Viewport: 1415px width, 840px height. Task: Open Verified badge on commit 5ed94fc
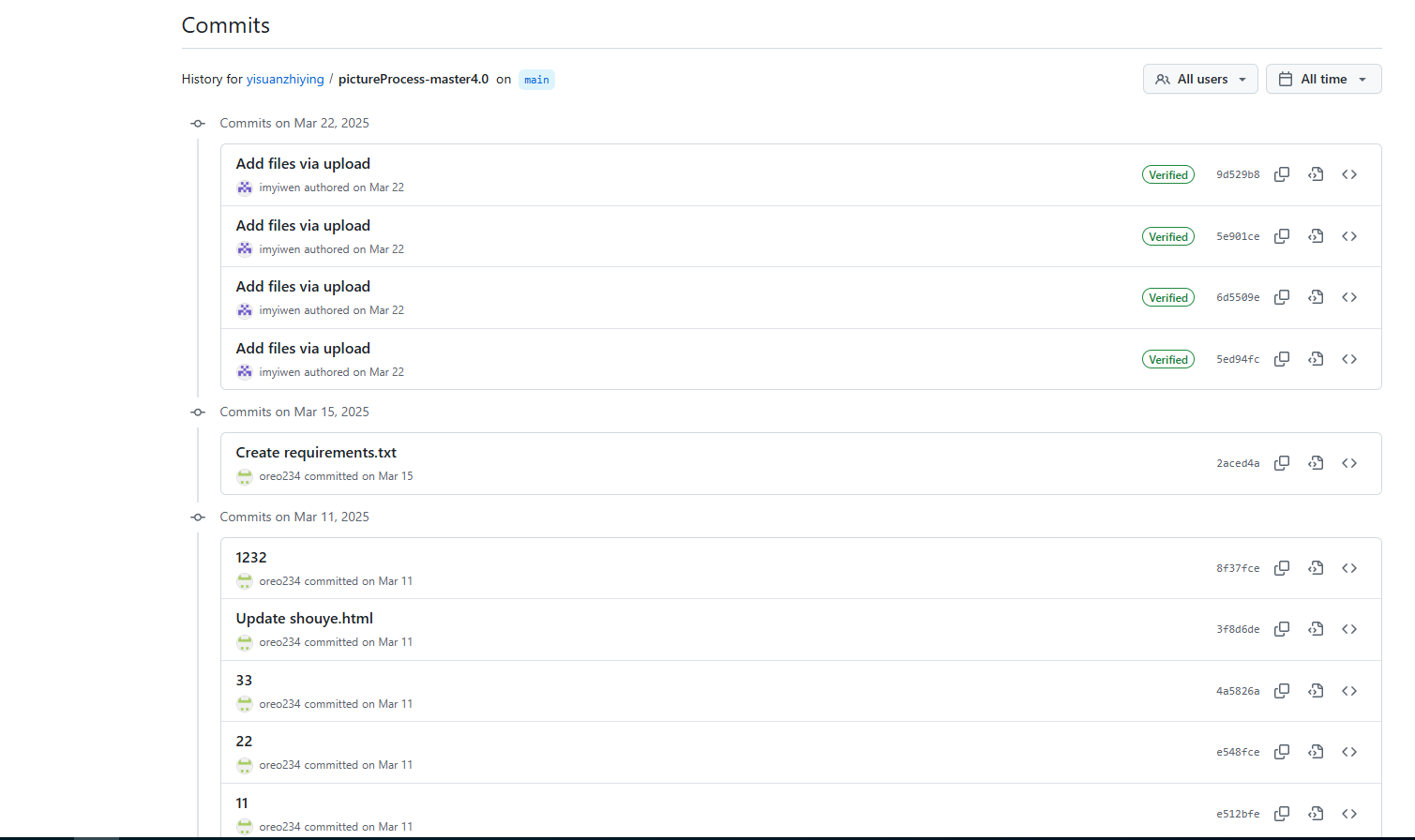pos(1168,359)
